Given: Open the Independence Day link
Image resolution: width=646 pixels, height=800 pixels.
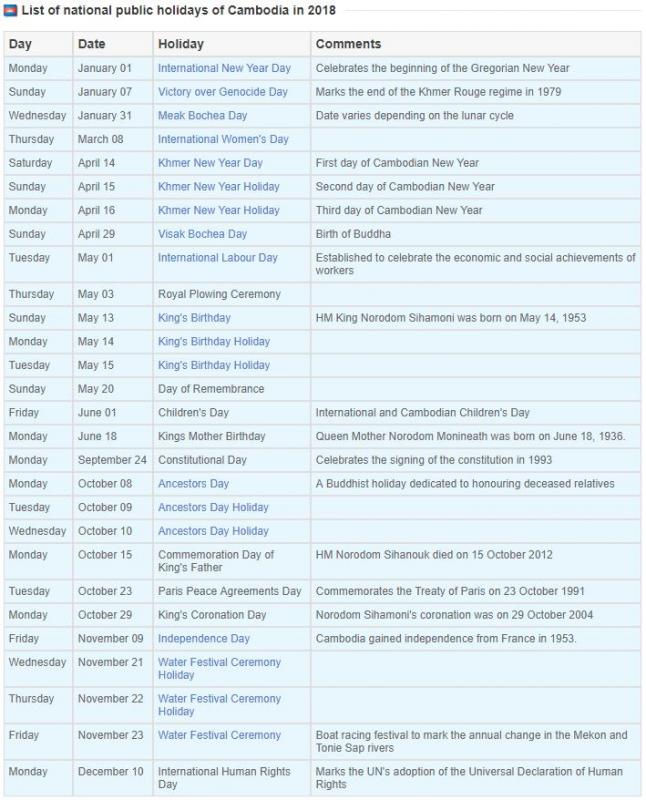Looking at the screenshot, I should pos(204,639).
